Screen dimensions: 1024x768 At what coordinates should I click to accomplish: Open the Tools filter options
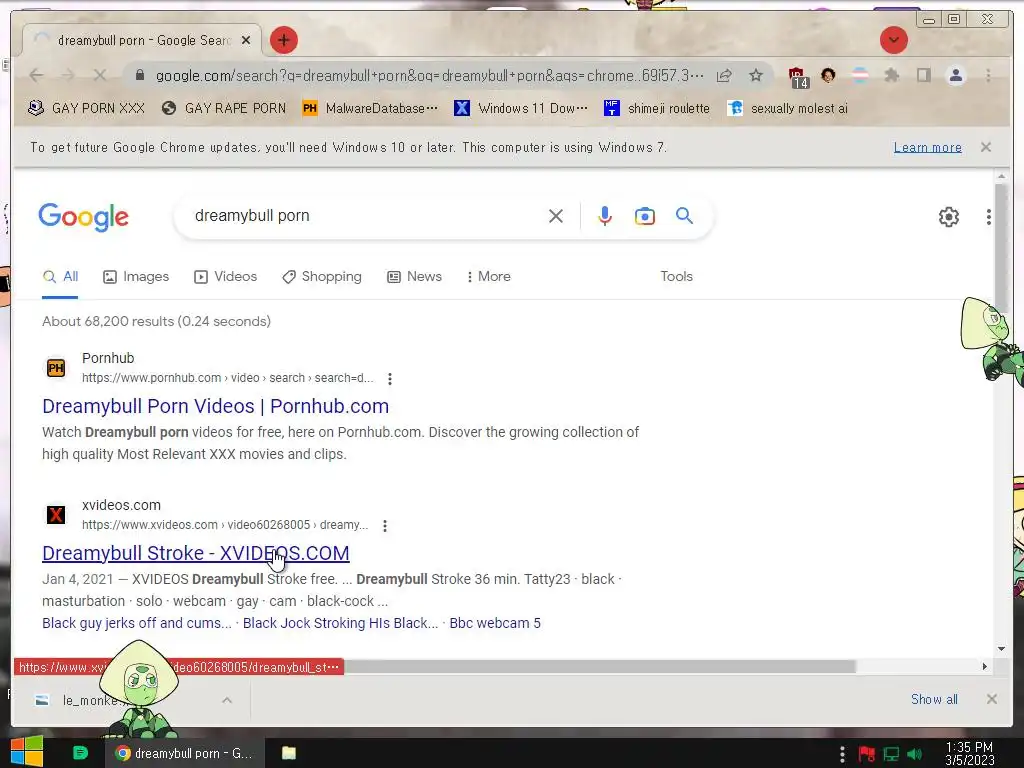[676, 276]
